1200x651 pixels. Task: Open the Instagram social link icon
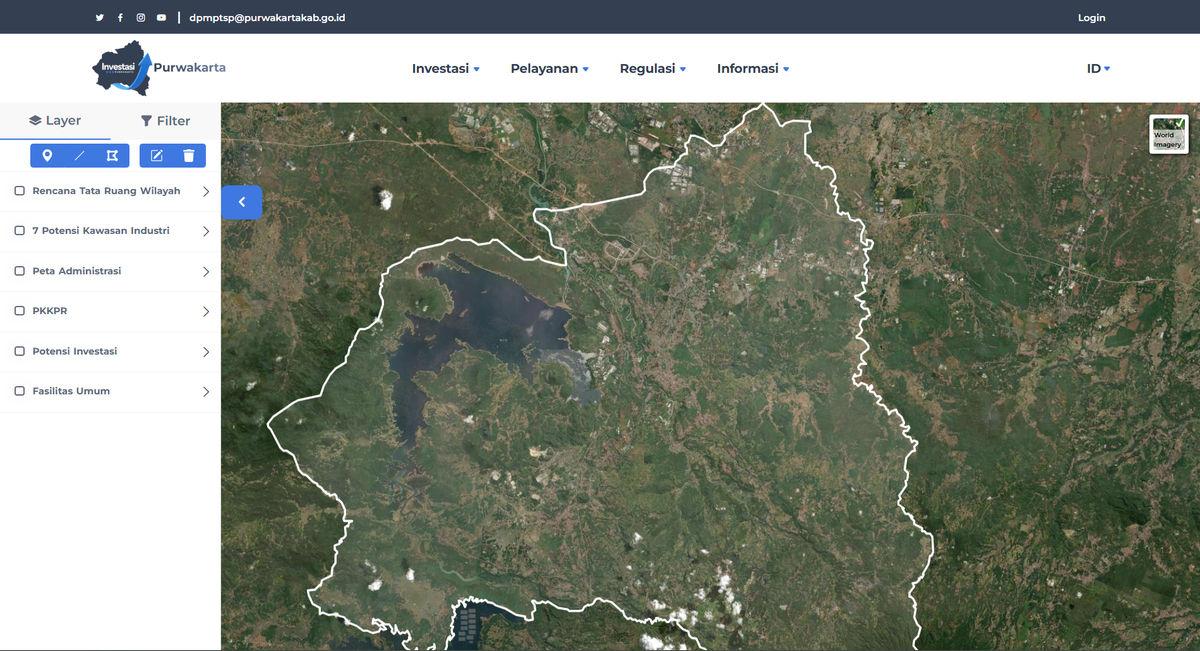click(x=141, y=18)
